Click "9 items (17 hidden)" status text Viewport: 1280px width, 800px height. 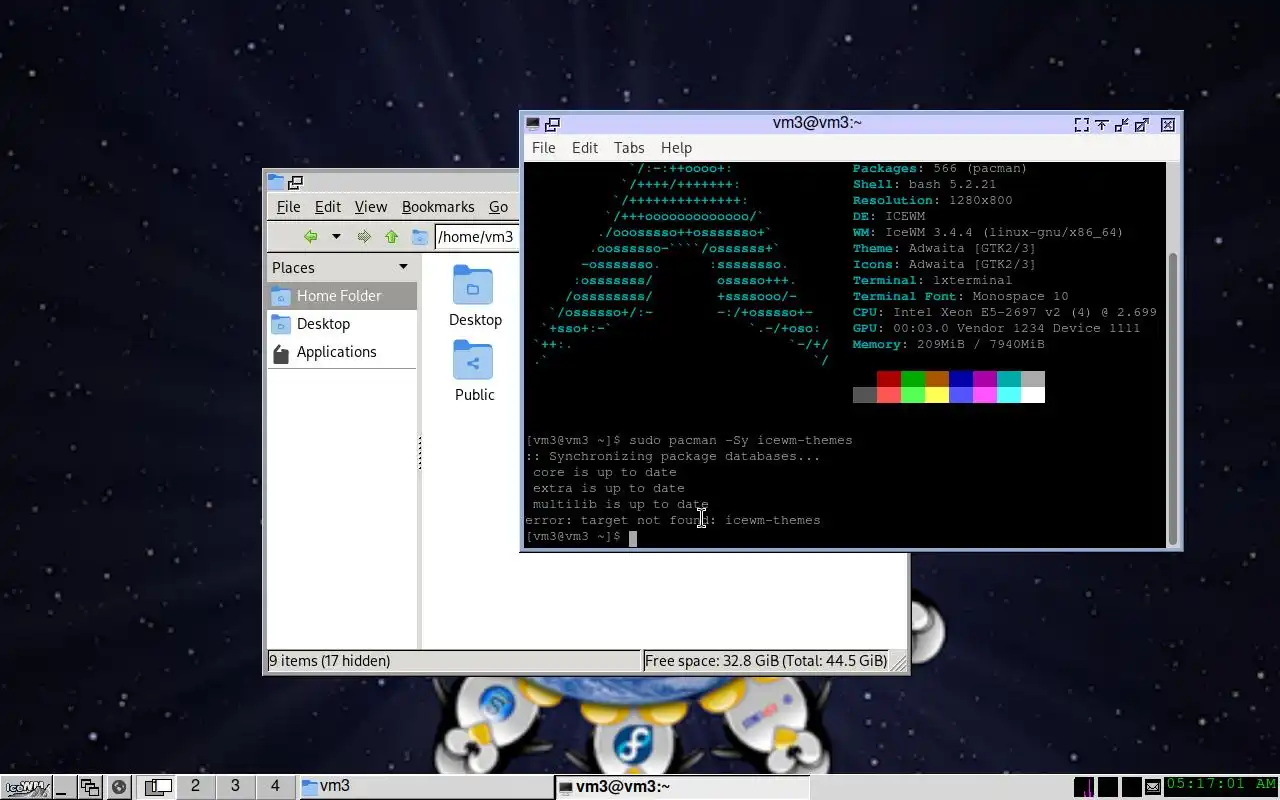330,661
